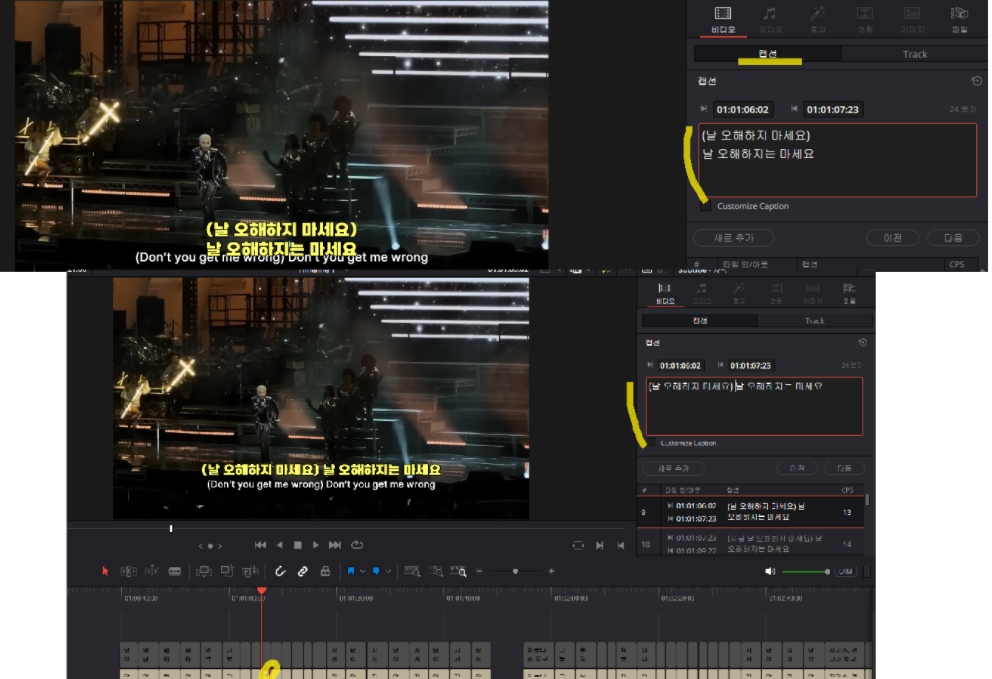This screenshot has height=679, width=992.
Task: Open the 비디오 tab in lower inspector
Action: coord(665,294)
